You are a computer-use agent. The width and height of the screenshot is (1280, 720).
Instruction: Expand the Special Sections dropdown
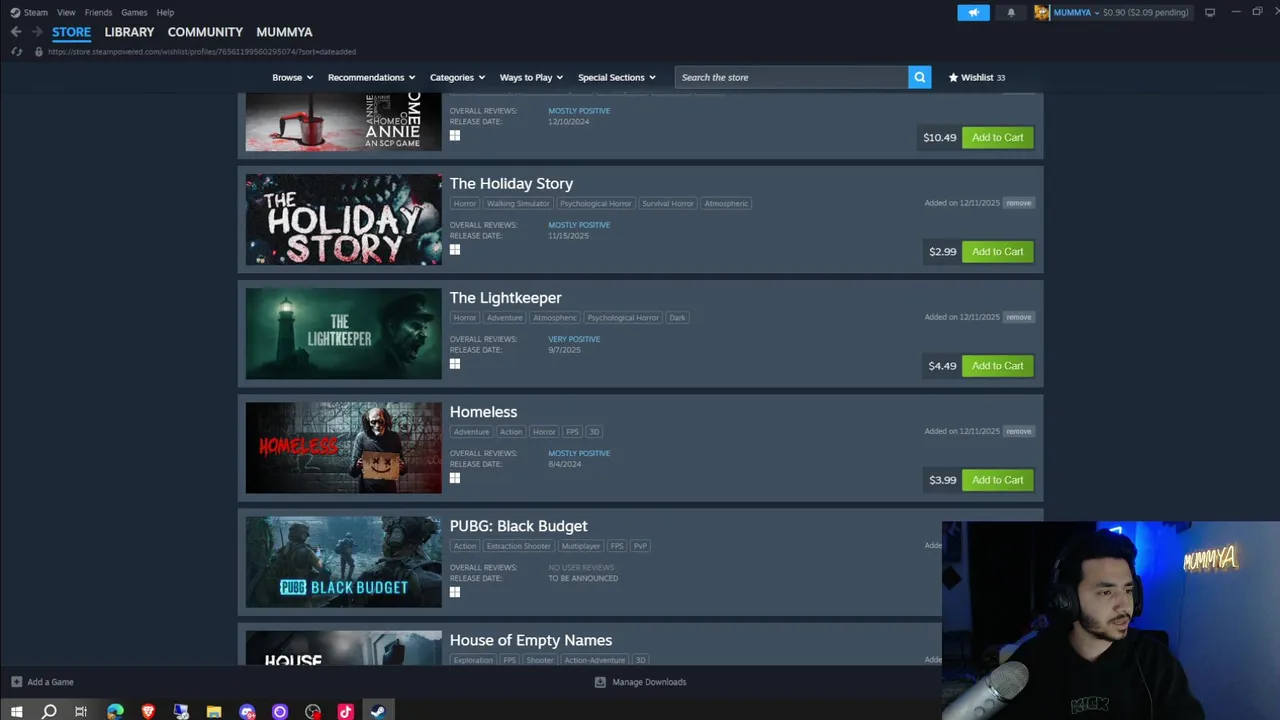pyautogui.click(x=617, y=77)
